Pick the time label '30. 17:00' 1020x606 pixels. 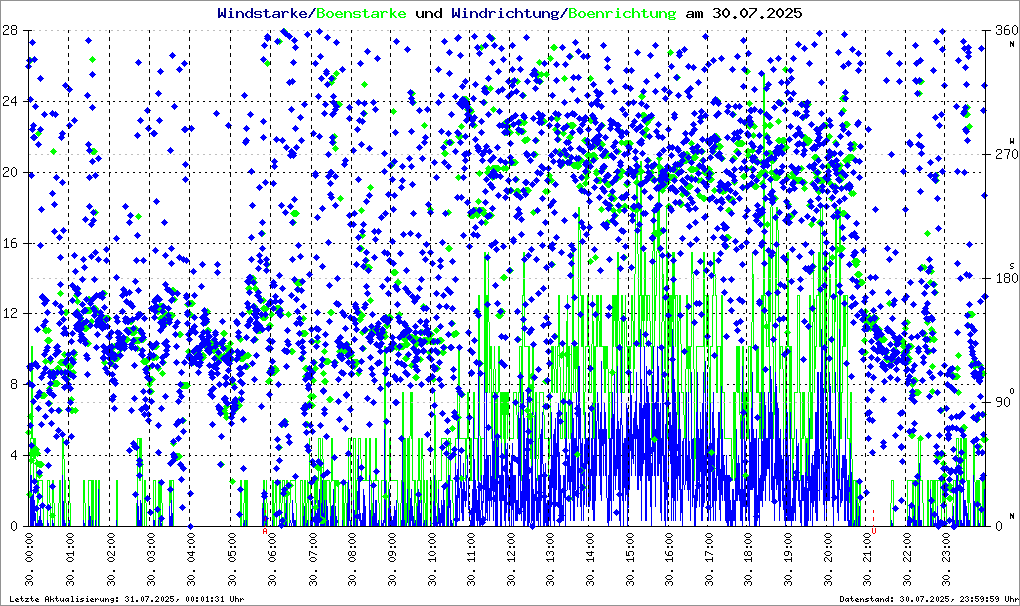[708, 559]
